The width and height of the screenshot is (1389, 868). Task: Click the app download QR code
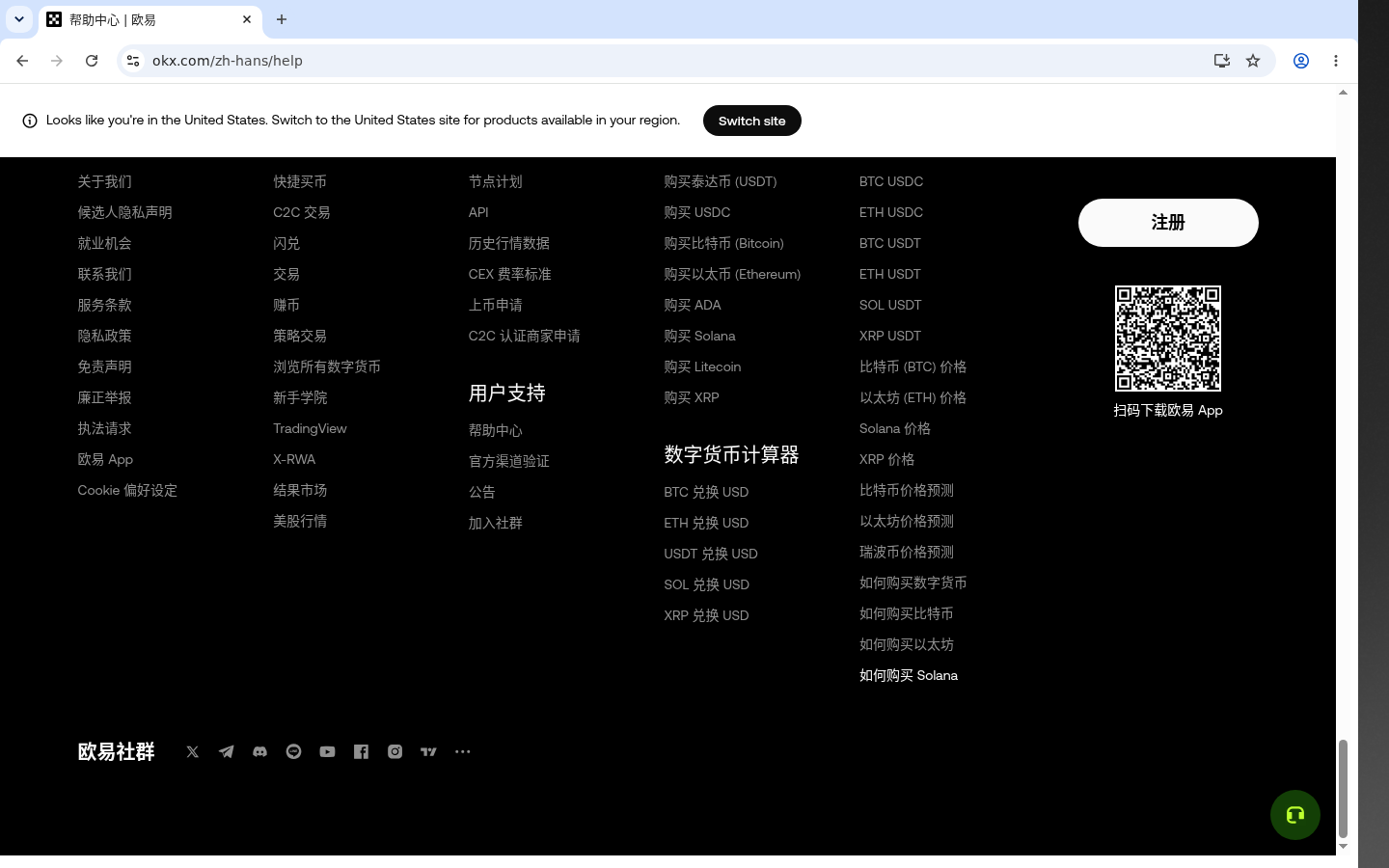point(1168,339)
